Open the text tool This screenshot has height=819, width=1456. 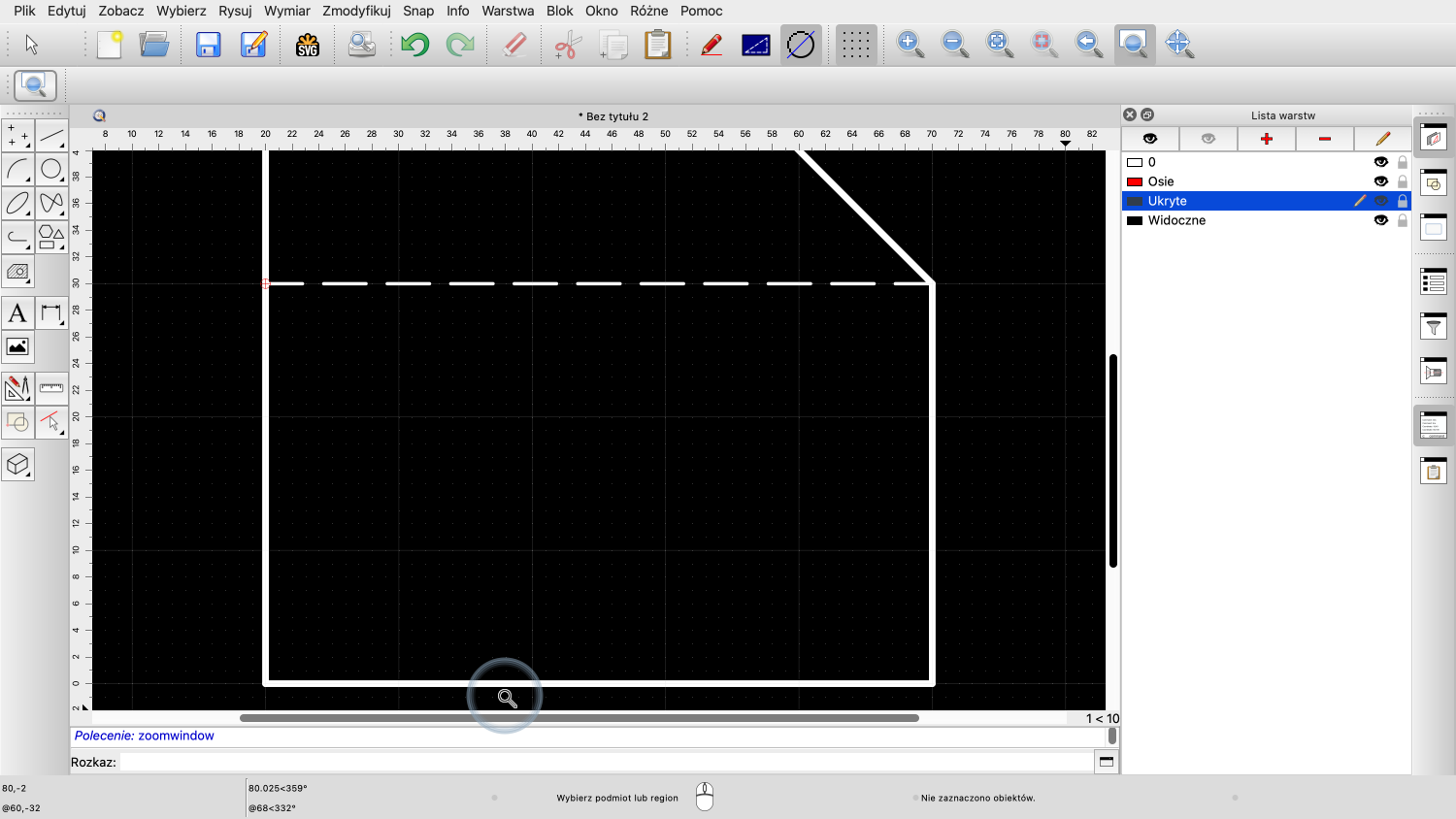(x=17, y=313)
